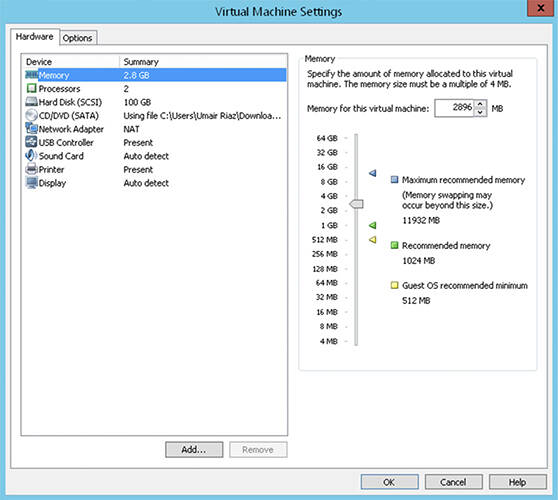Image resolution: width=558 pixels, height=500 pixels.
Task: Click the Sound Card speaker icon
Action: pyautogui.click(x=31, y=156)
